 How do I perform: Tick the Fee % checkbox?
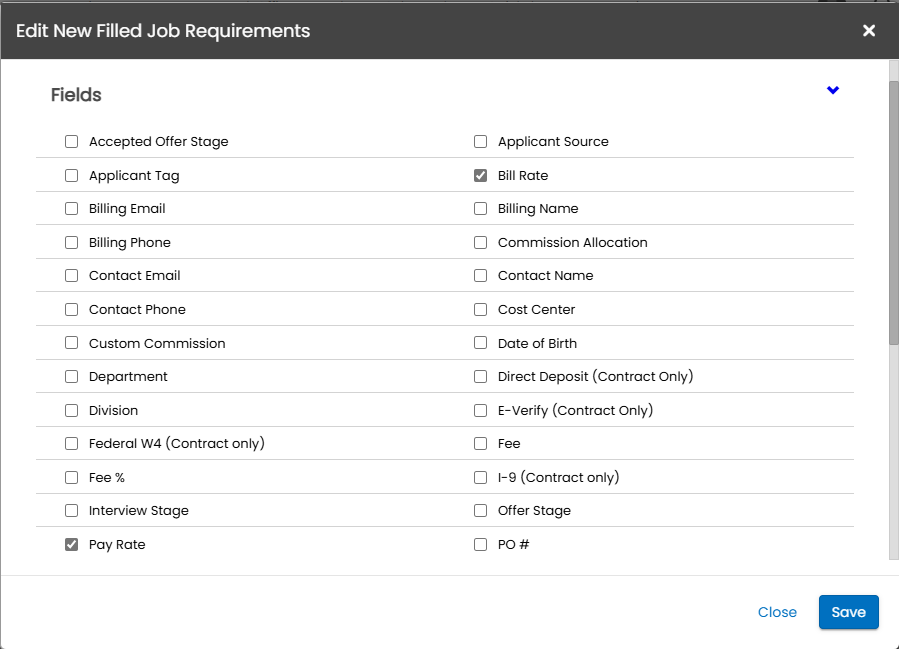[x=72, y=478]
